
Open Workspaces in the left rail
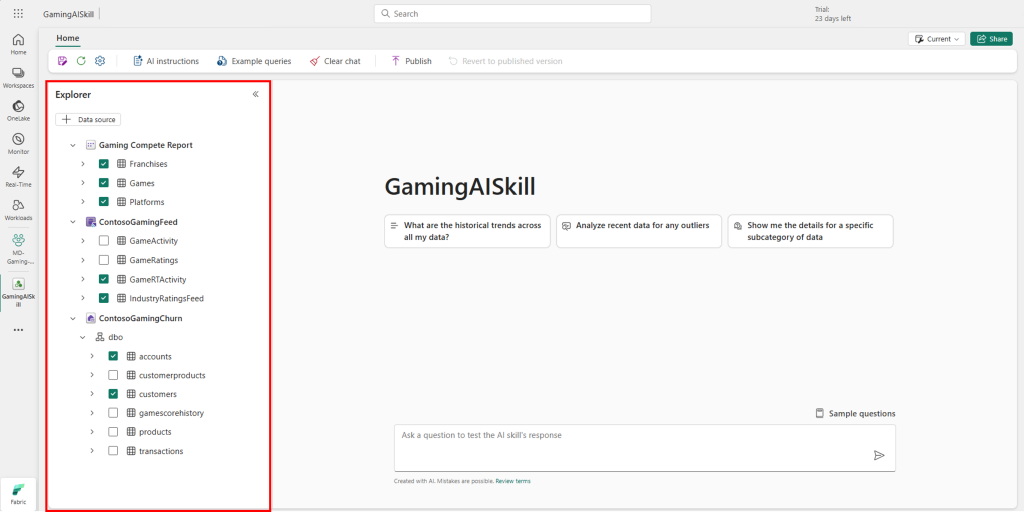pyautogui.click(x=18, y=77)
